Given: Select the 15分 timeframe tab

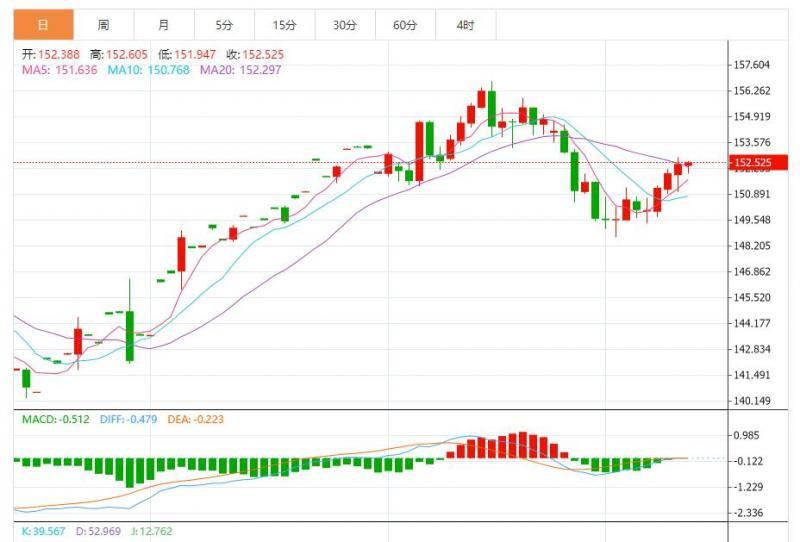Looking at the screenshot, I should pos(284,24).
